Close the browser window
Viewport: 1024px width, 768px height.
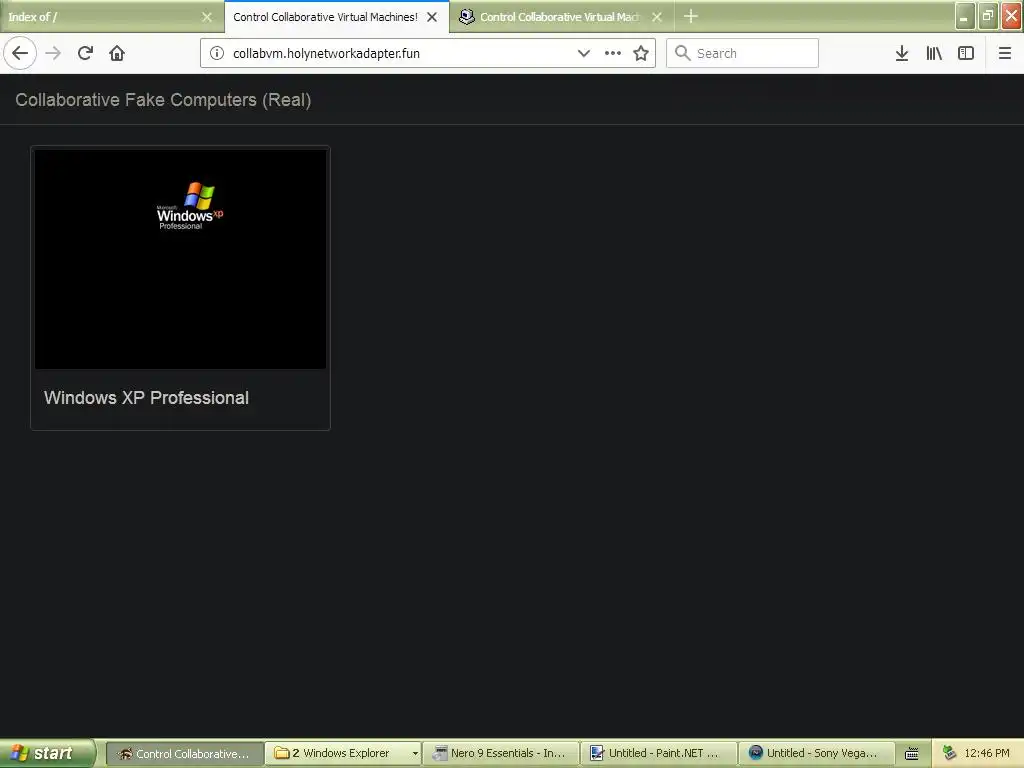(1012, 16)
